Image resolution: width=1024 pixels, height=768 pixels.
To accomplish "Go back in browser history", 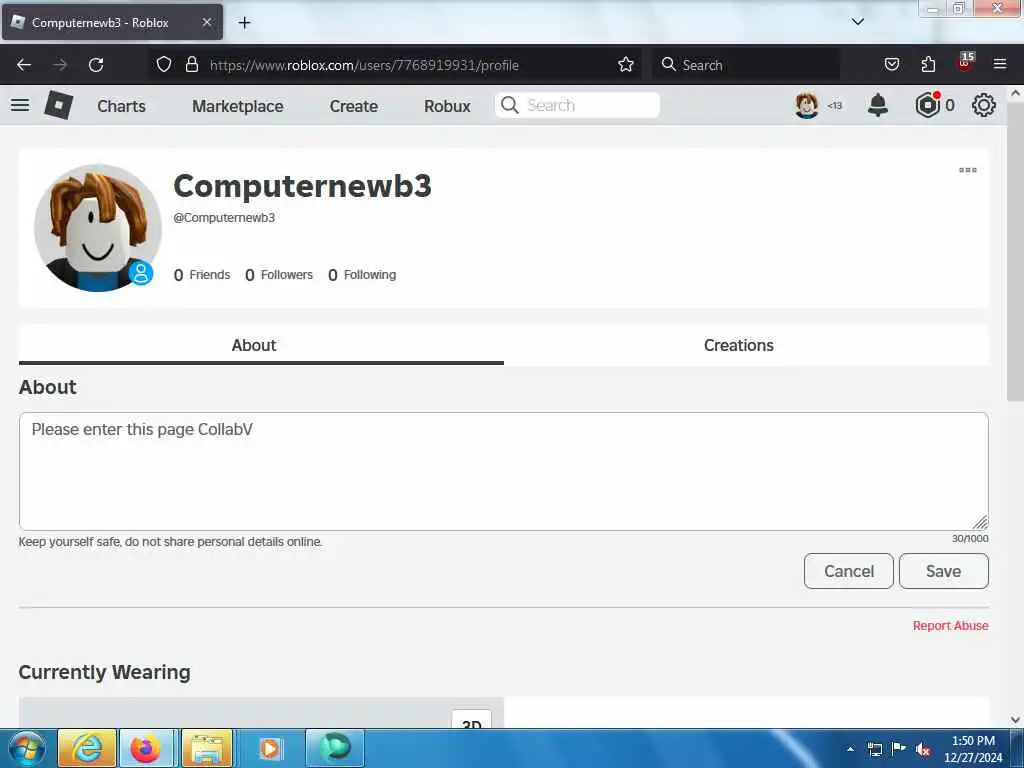I will point(24,65).
